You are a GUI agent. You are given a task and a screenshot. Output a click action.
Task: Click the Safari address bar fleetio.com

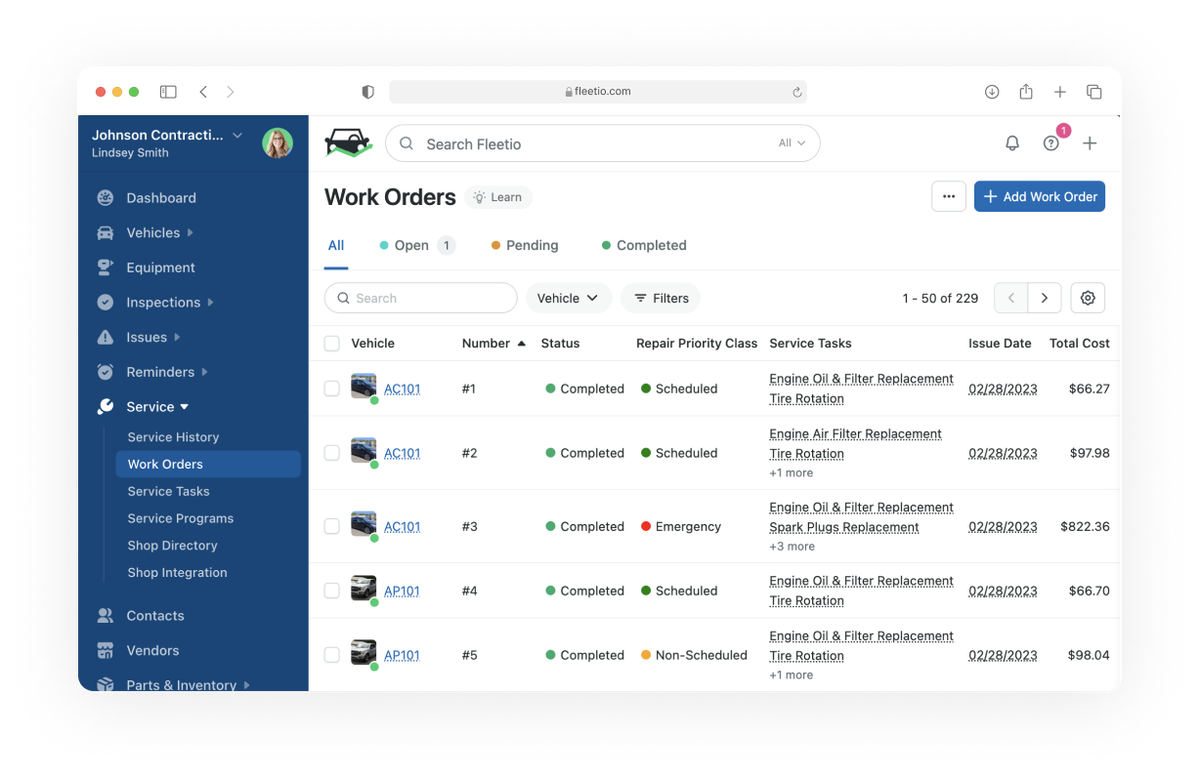point(598,92)
